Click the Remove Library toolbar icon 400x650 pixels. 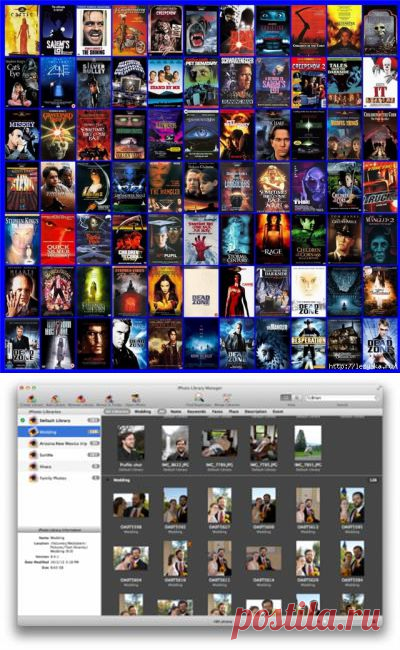coord(80,398)
